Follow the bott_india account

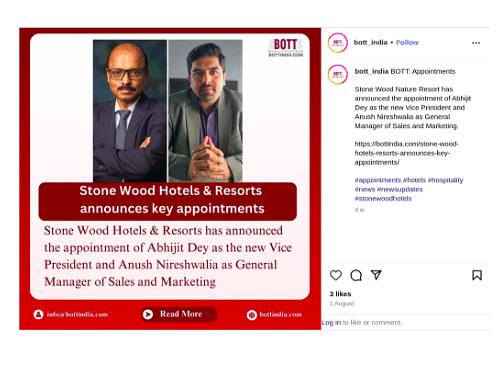(x=407, y=42)
